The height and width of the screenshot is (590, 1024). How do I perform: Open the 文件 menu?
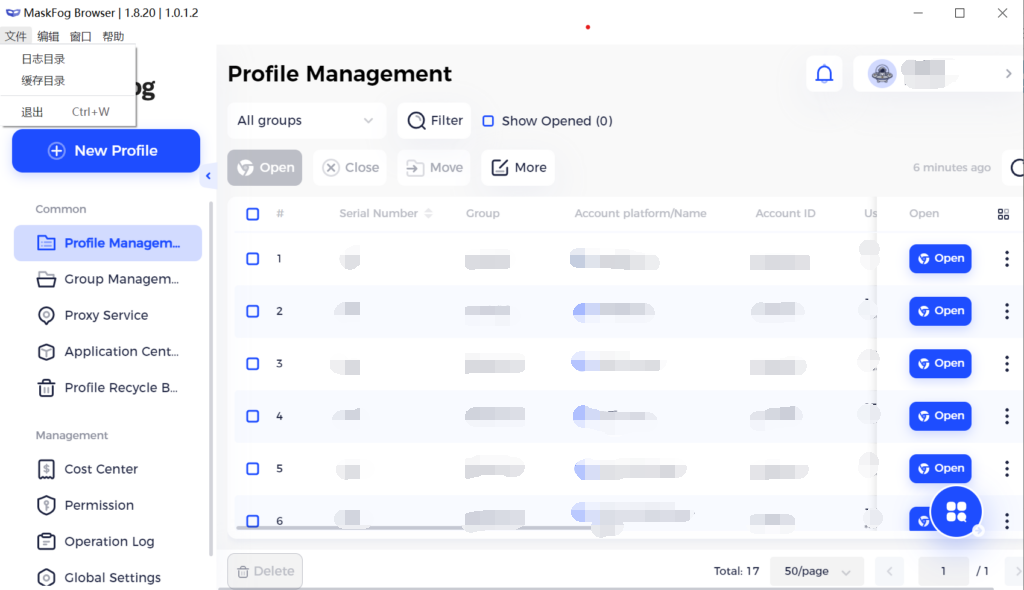pos(16,37)
